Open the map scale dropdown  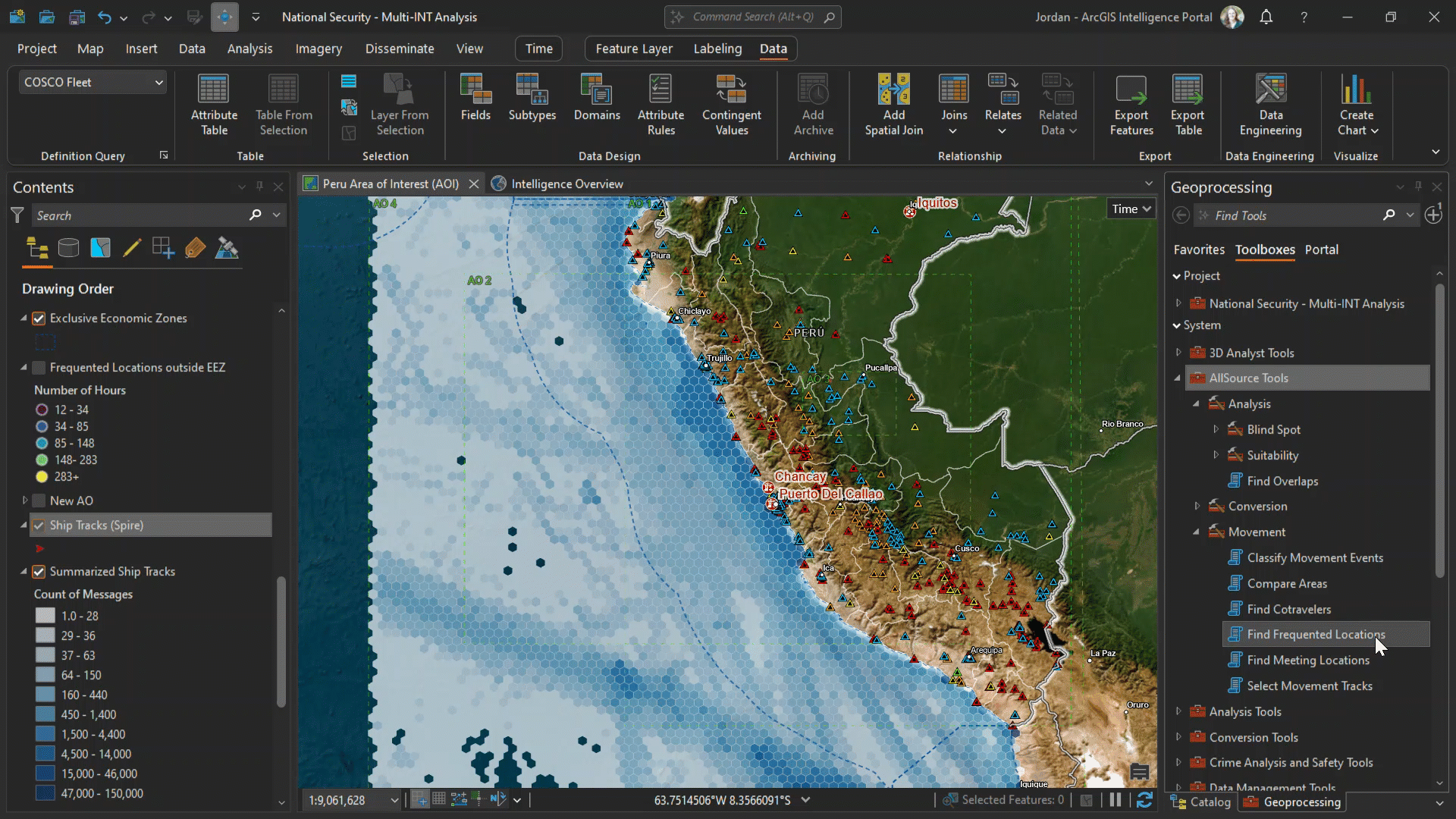[x=394, y=800]
